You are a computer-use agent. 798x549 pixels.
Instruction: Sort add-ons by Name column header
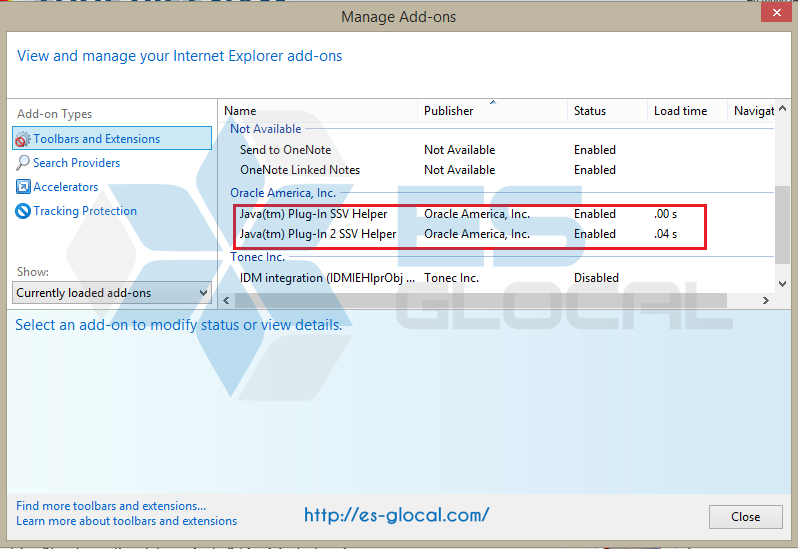click(318, 111)
